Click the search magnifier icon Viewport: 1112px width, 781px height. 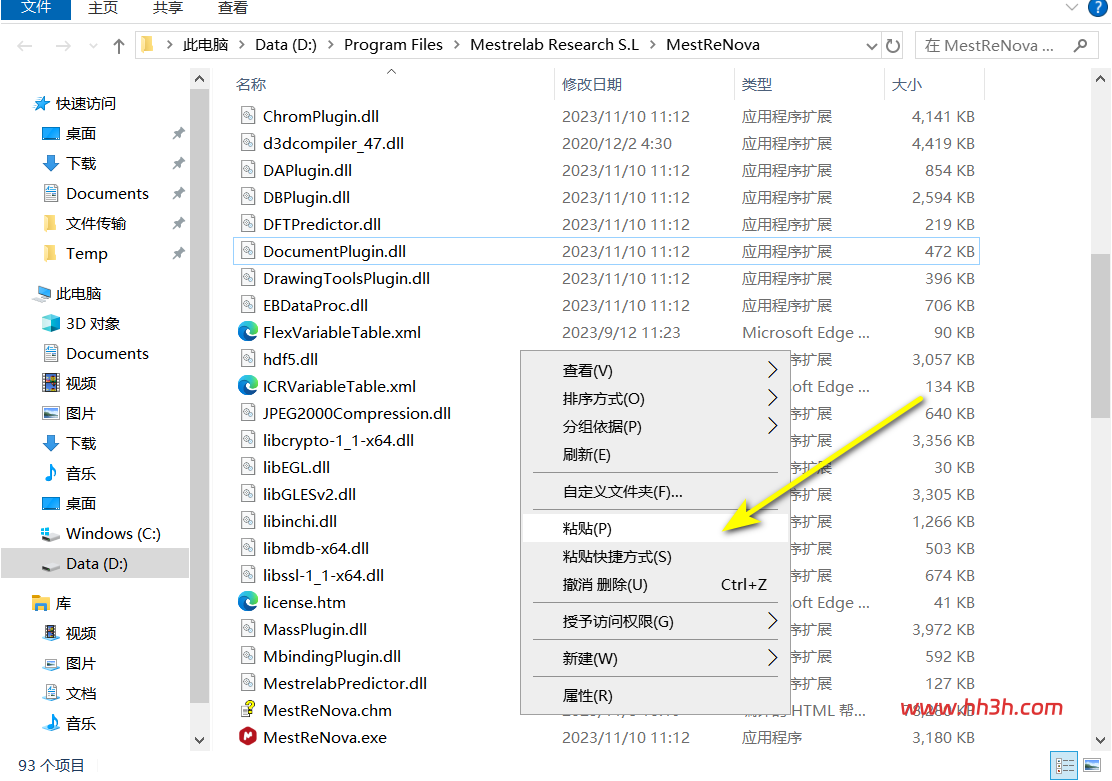pyautogui.click(x=1080, y=45)
